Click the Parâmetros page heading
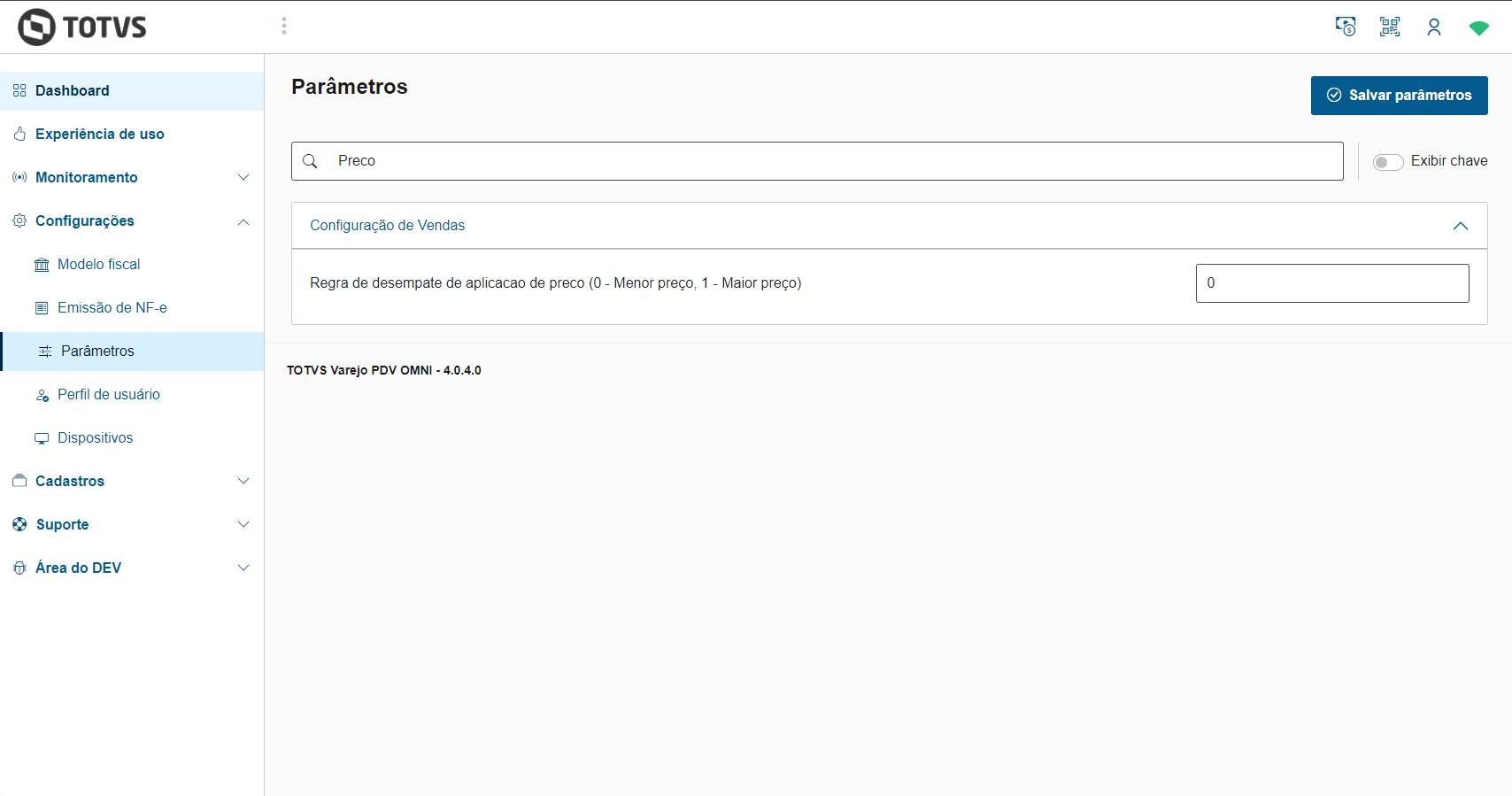 click(x=350, y=87)
